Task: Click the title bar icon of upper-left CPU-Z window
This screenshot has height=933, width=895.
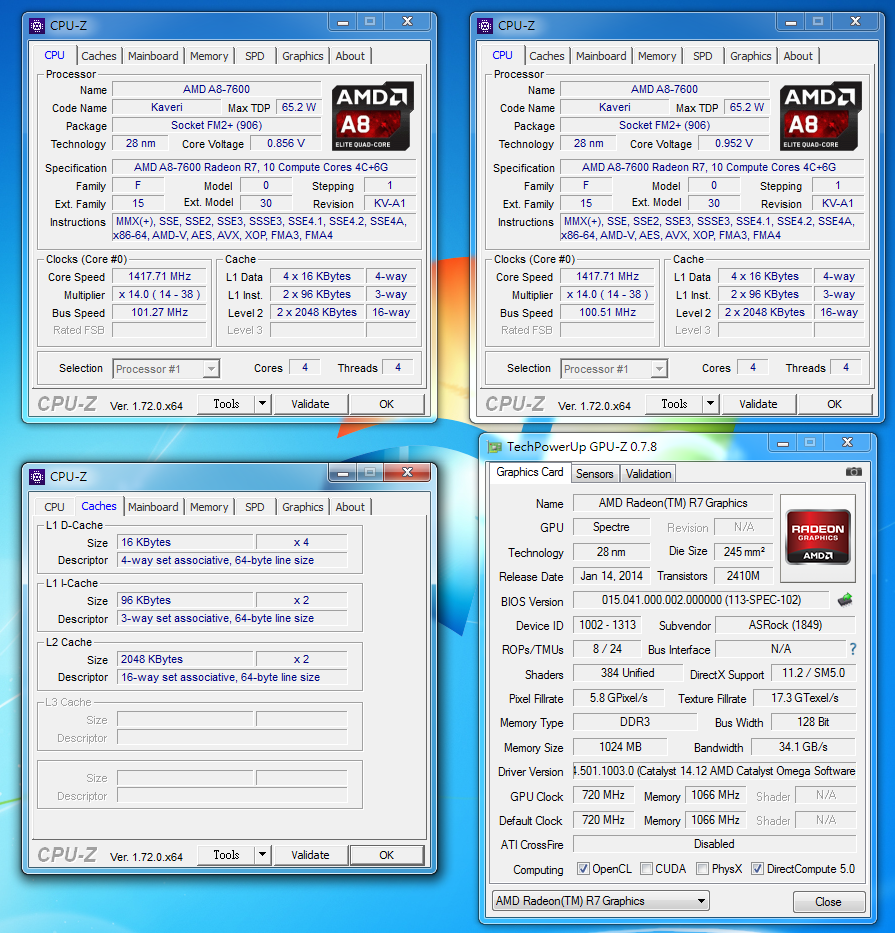Action: point(37,26)
